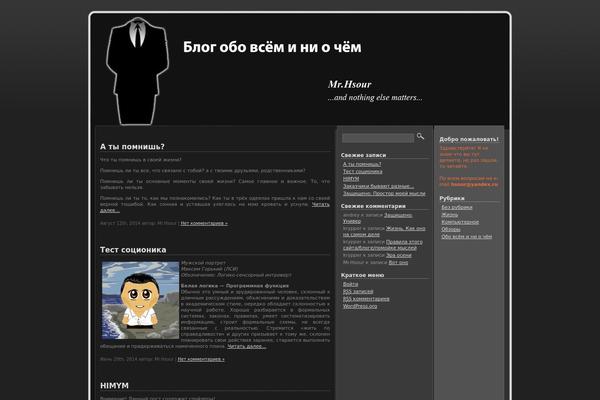Open comment link 'Эра осени'
Screen dimensions: 600x400
coord(399,255)
